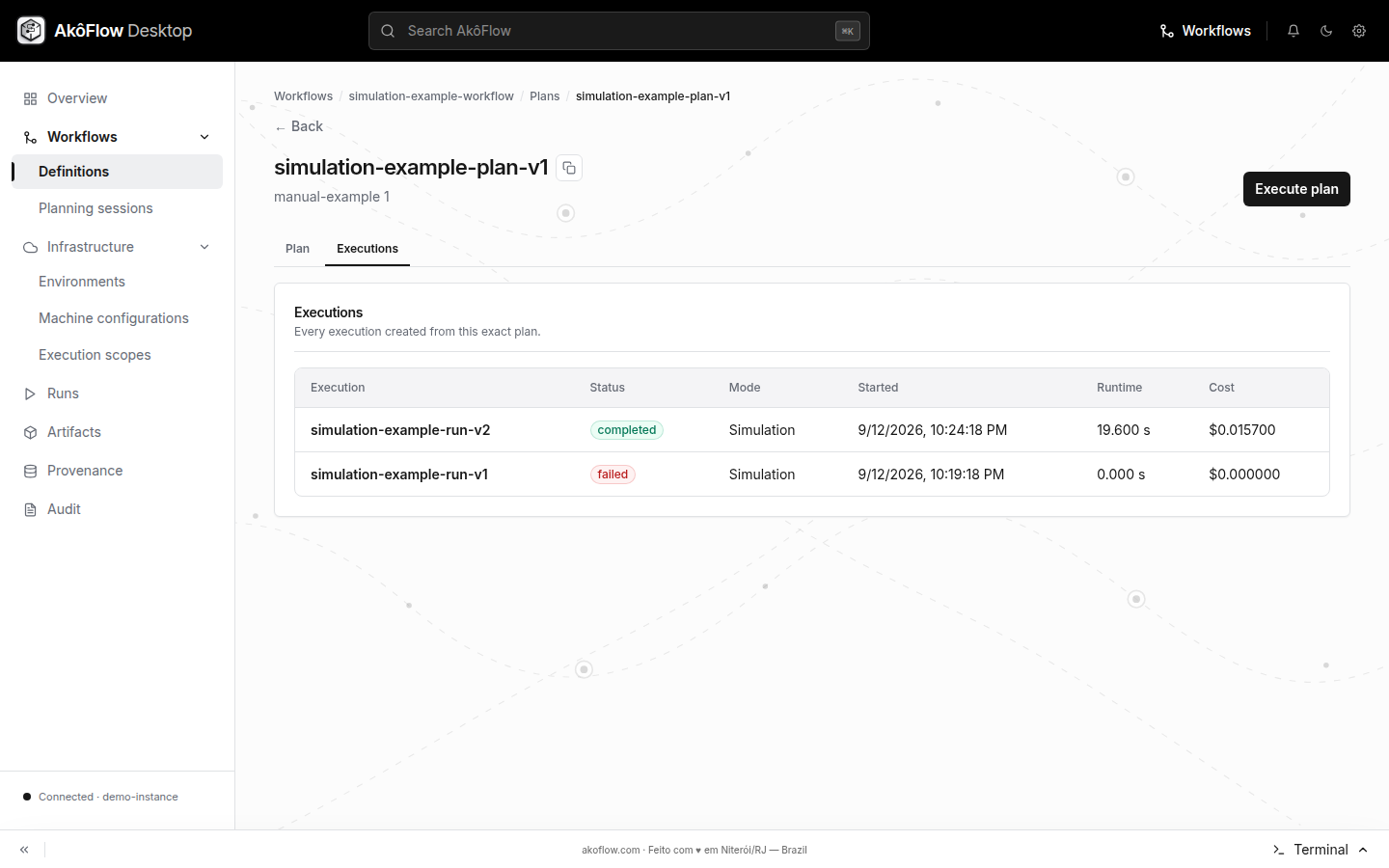Focus the Search AkôFlow field
The height and width of the screenshot is (868, 1389).
point(619,31)
